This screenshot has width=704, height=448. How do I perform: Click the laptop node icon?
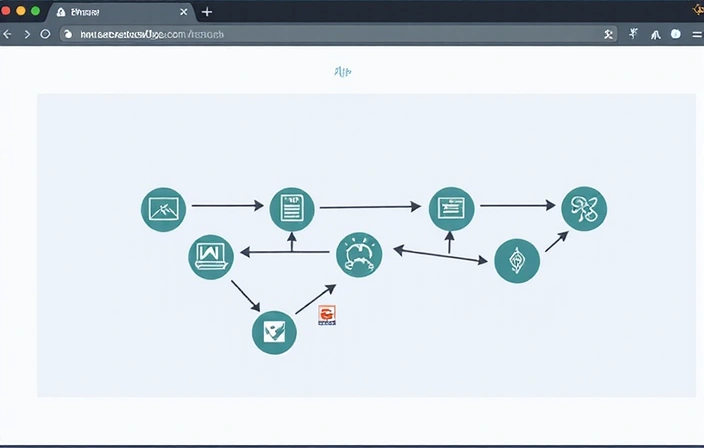point(210,257)
